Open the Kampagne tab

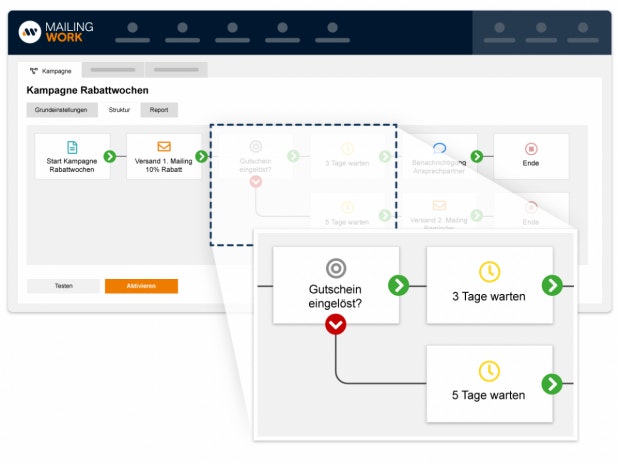50,71
